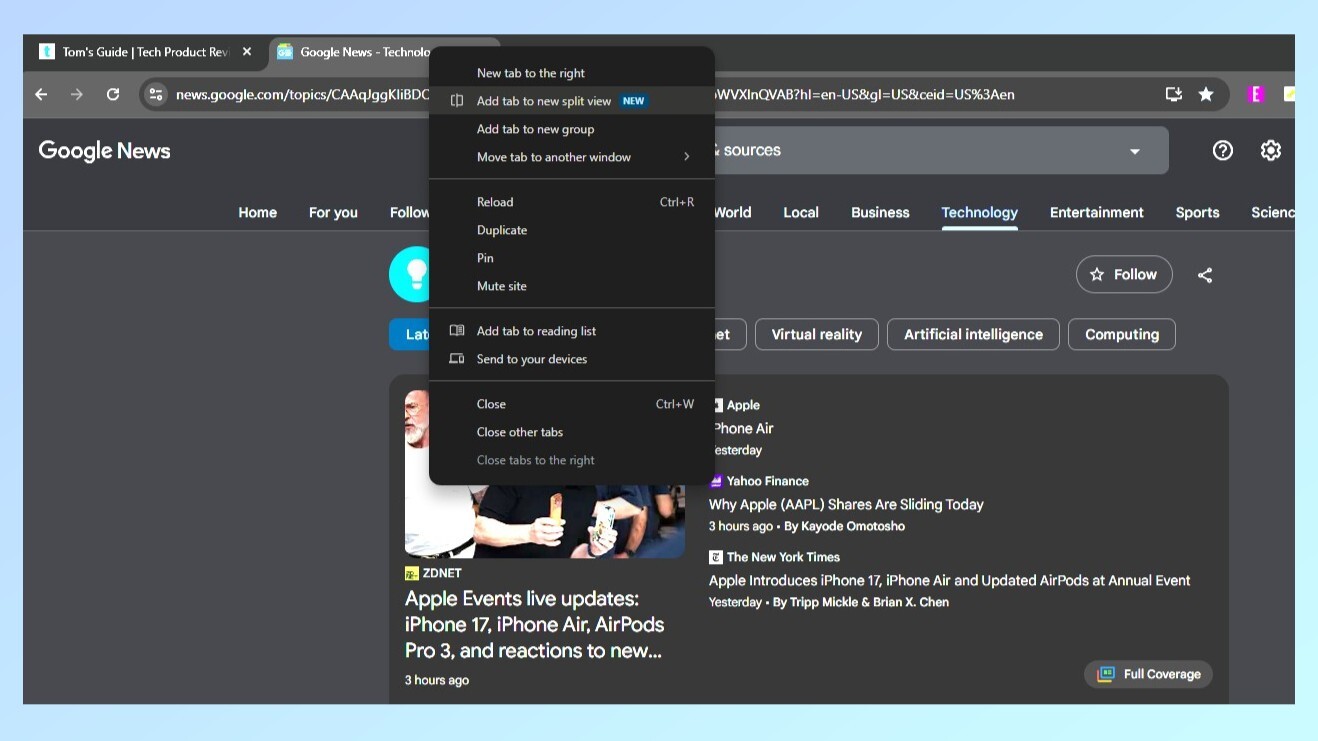
Task: Expand search options dropdown arrow
Action: tap(1134, 151)
